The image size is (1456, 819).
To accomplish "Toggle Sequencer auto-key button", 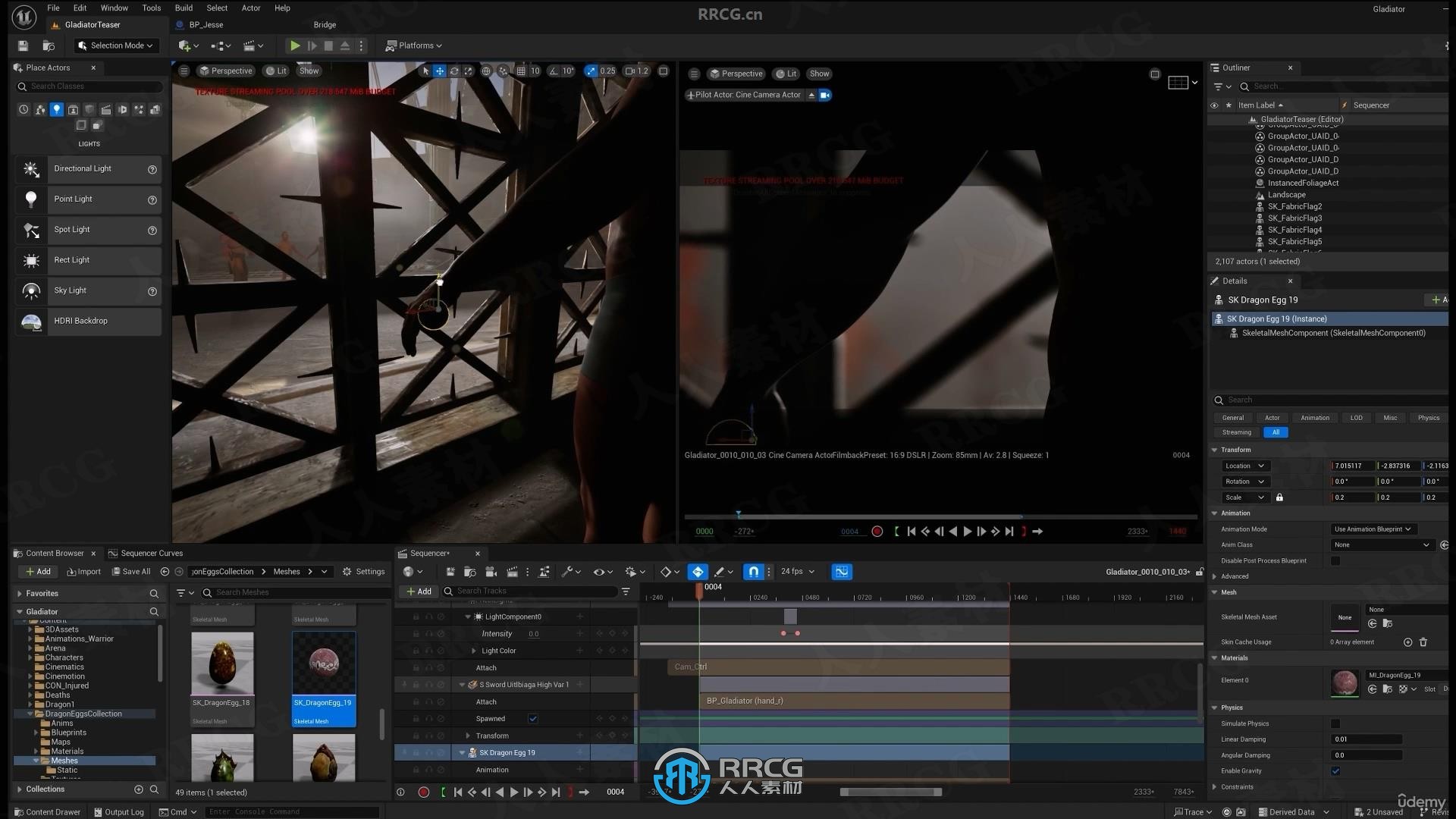I will coord(698,572).
